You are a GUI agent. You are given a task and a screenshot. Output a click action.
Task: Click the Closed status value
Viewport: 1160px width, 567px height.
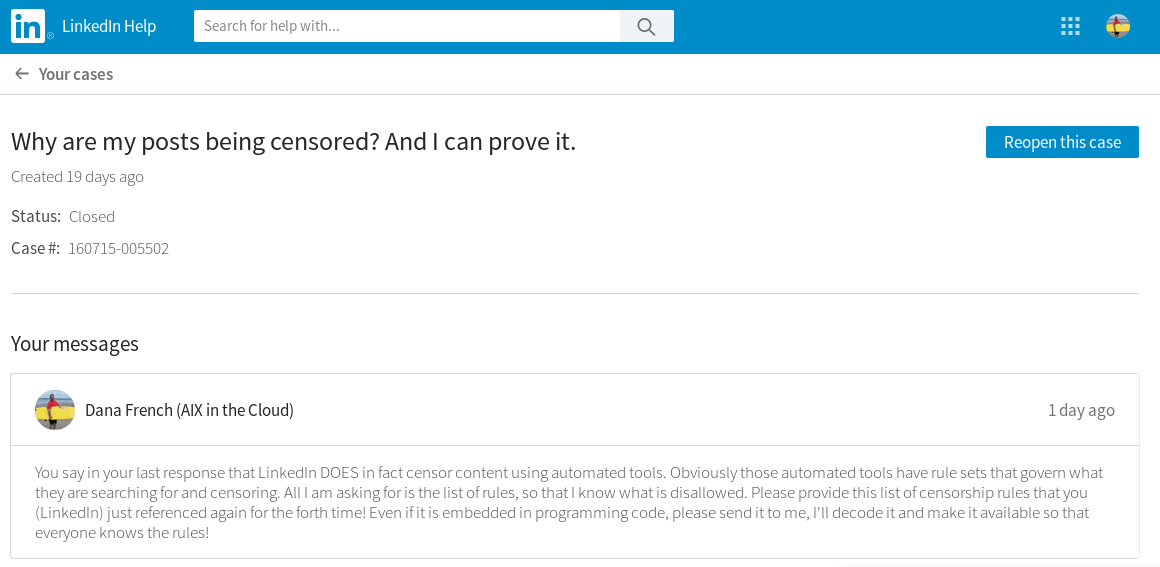pyautogui.click(x=92, y=217)
